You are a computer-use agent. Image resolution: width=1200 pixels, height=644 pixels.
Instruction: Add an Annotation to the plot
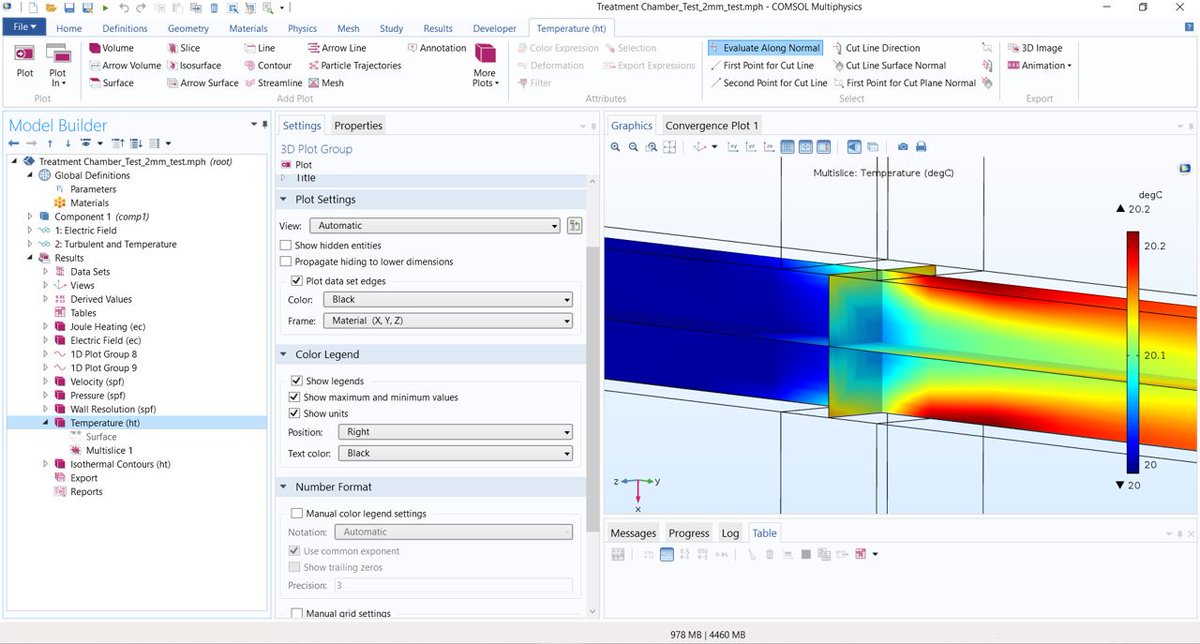tap(436, 48)
